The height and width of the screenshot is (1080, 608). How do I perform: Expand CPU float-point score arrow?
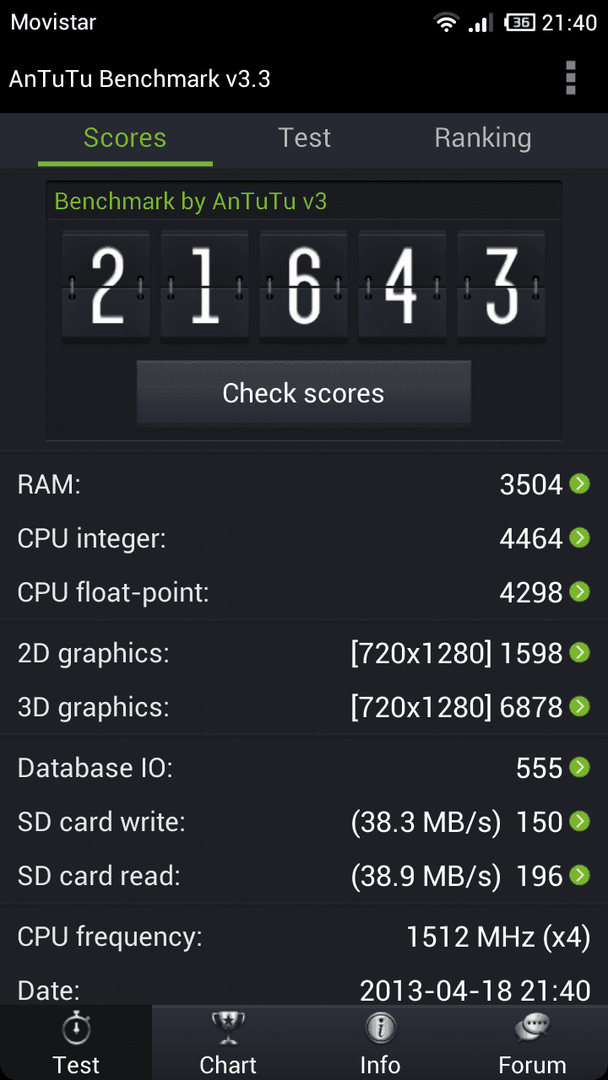pyautogui.click(x=580, y=592)
